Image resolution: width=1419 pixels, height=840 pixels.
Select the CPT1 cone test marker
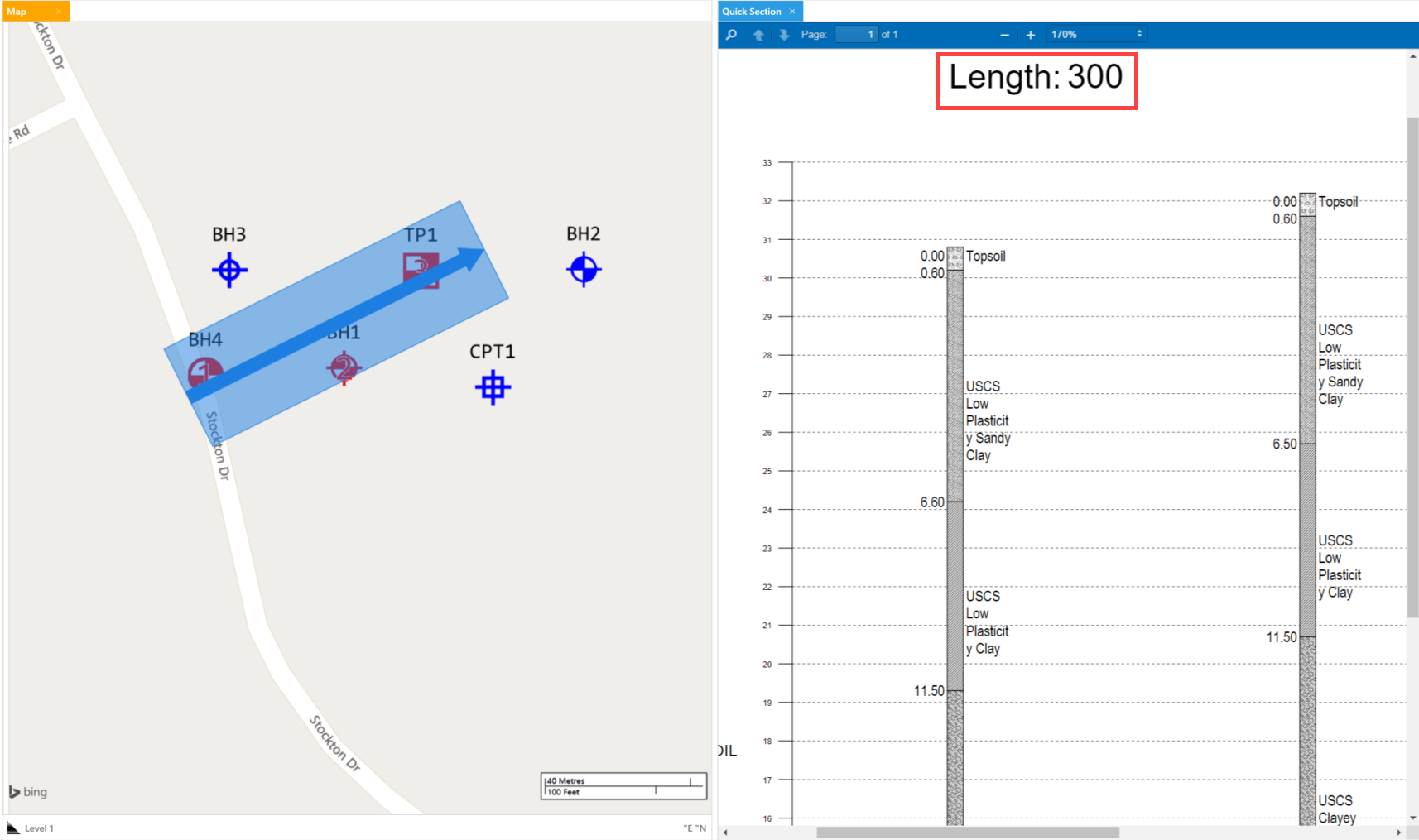[493, 387]
